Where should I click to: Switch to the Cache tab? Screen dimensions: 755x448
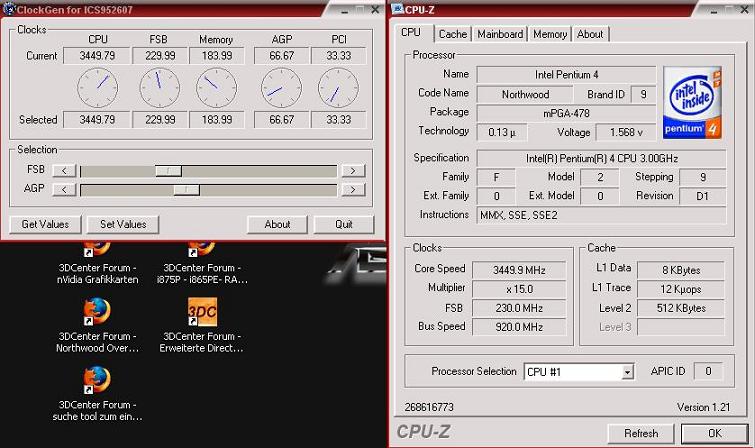pos(453,34)
